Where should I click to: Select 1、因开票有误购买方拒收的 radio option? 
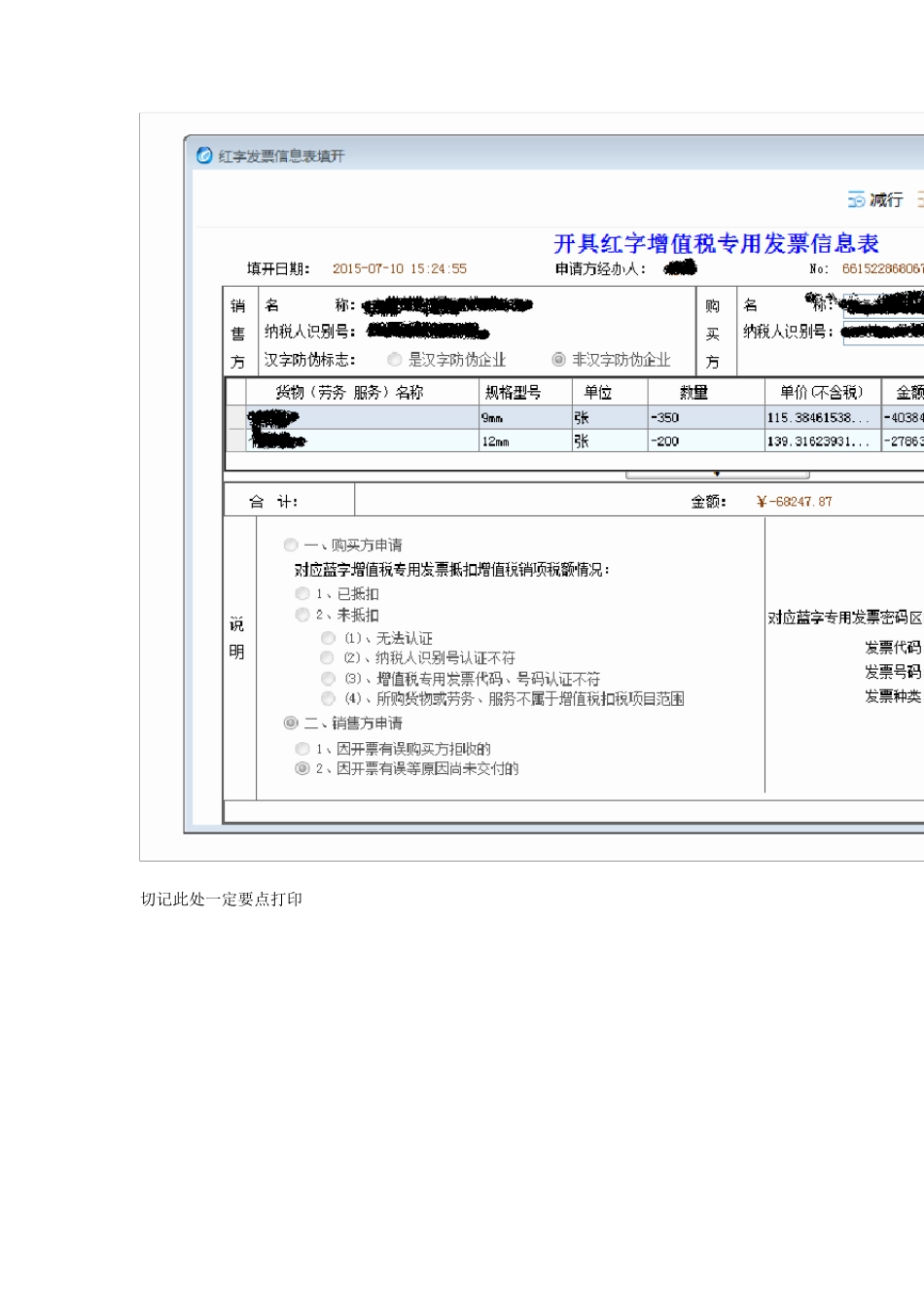click(302, 749)
